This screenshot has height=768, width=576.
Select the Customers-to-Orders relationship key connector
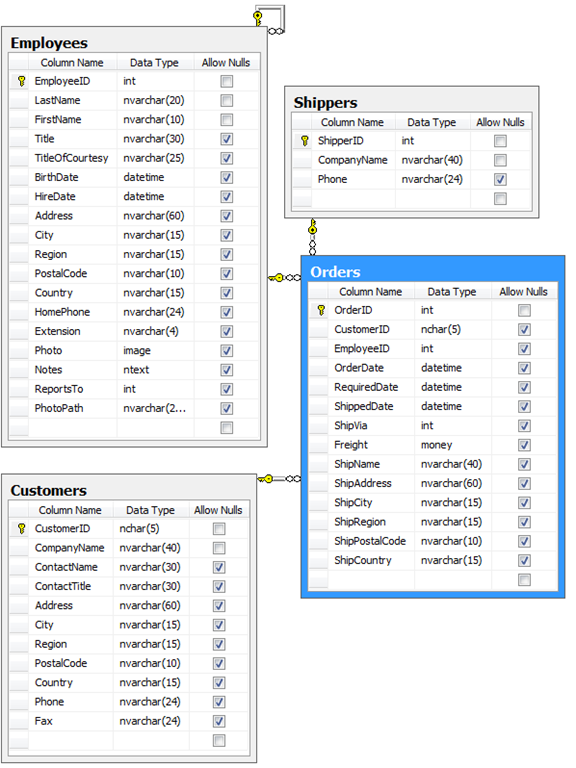(266, 479)
